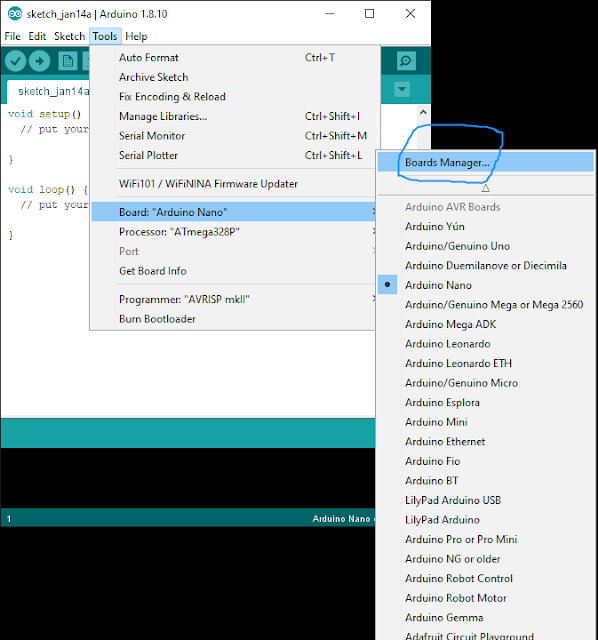Viewport: 598px width, 640px height.
Task: Click the editor scrollbar up arrow
Action: pyautogui.click(x=423, y=112)
